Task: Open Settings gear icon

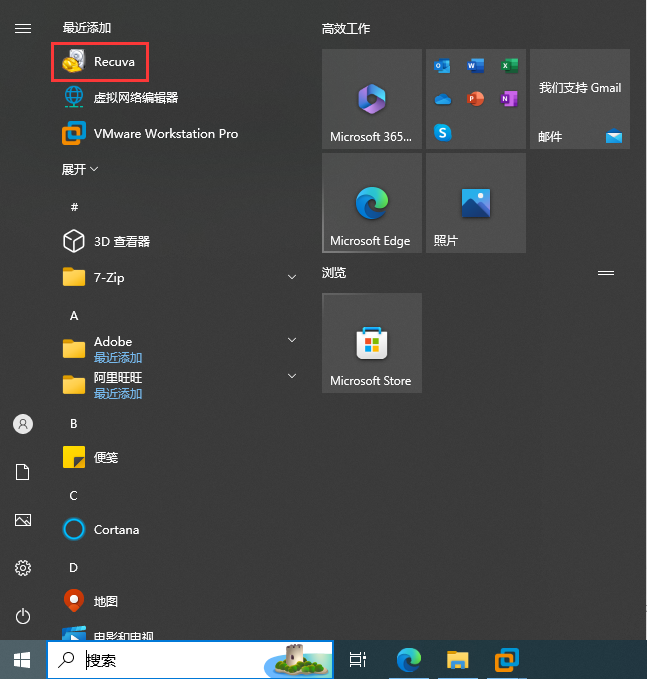Action: [x=23, y=568]
